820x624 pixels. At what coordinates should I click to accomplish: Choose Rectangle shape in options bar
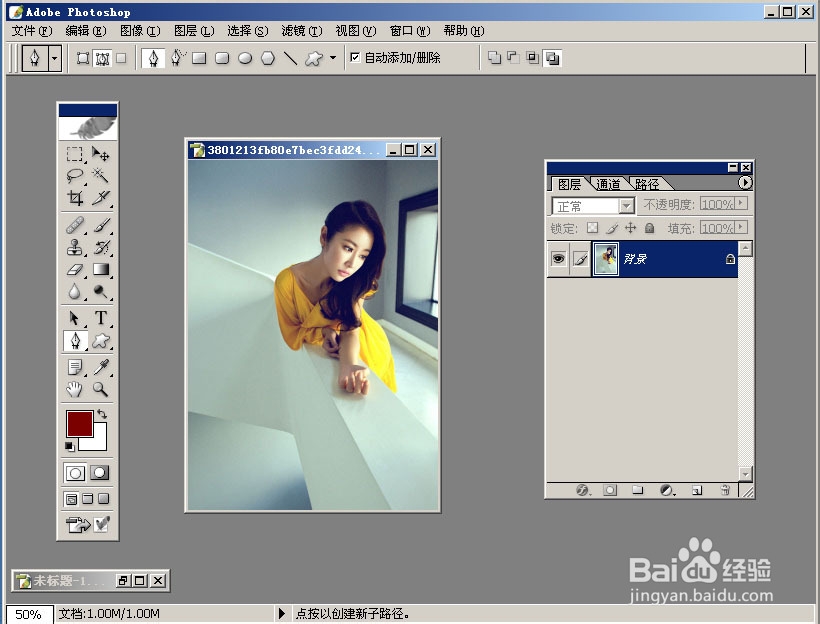tap(199, 58)
